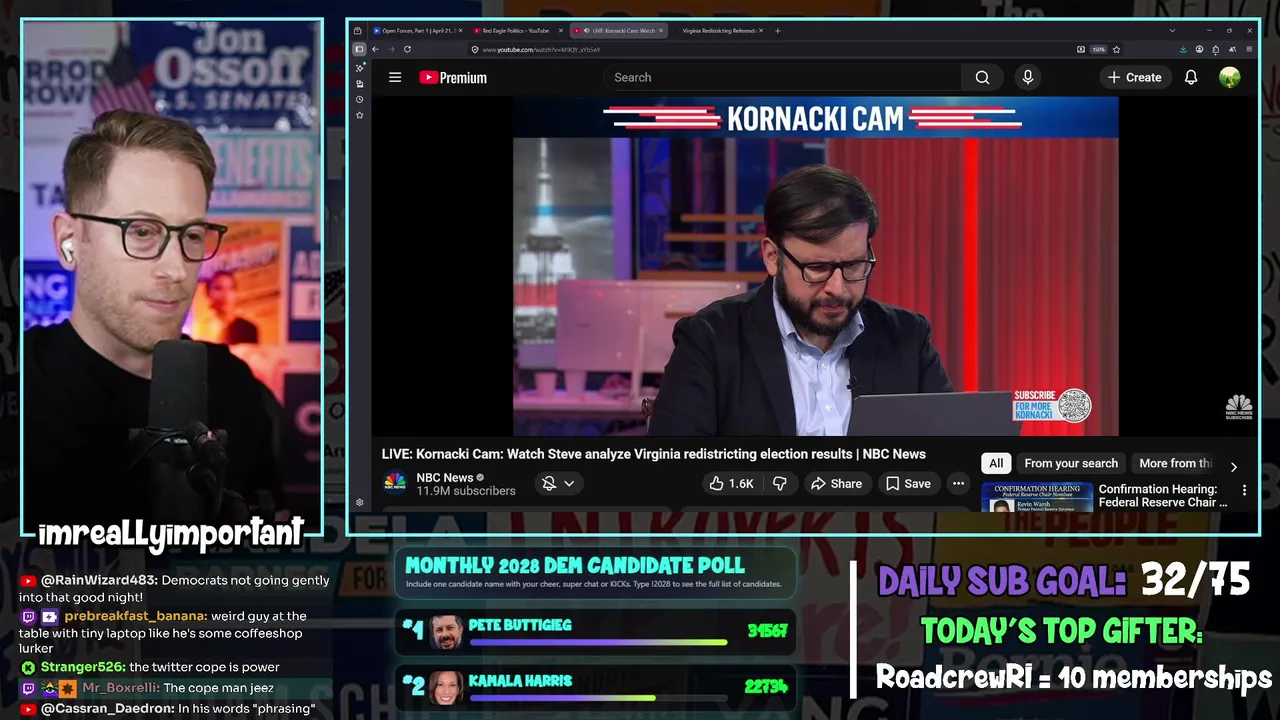
Task: Toggle picture-in-picture icon in address bar
Action: coord(1081,49)
